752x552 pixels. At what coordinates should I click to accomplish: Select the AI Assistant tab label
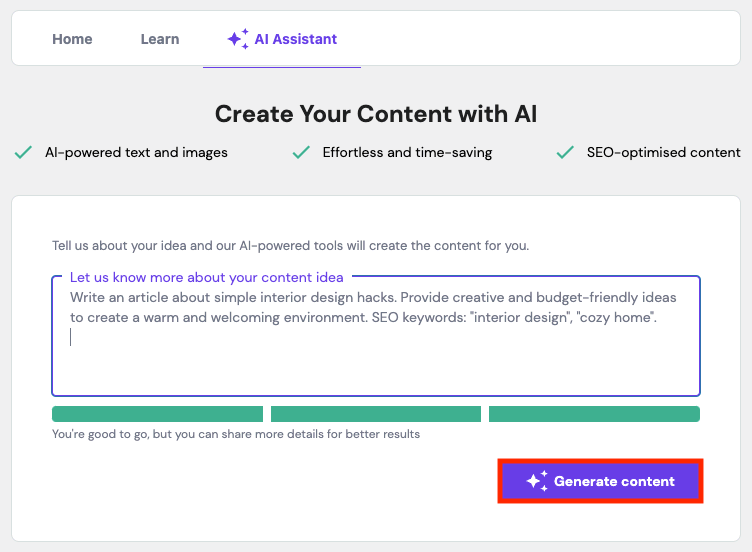point(296,39)
